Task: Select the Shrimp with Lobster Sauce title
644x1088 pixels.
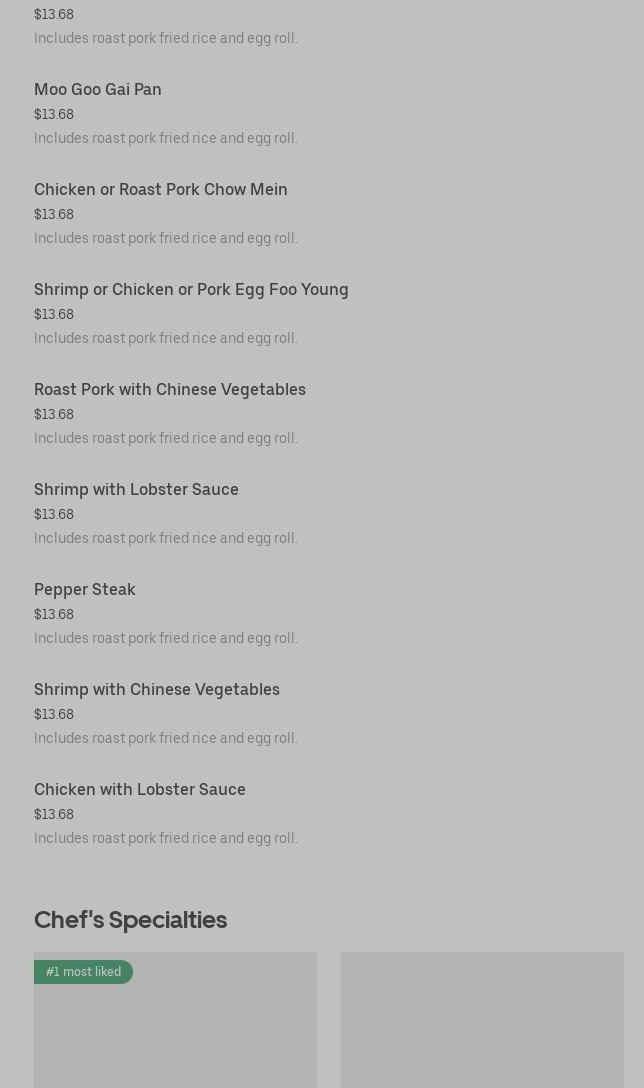Action: (136, 490)
